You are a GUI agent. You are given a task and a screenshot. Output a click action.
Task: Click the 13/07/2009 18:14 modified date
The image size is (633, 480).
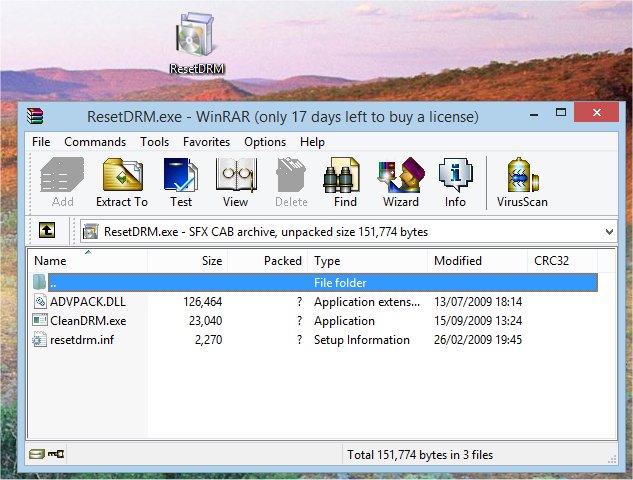[x=478, y=302]
